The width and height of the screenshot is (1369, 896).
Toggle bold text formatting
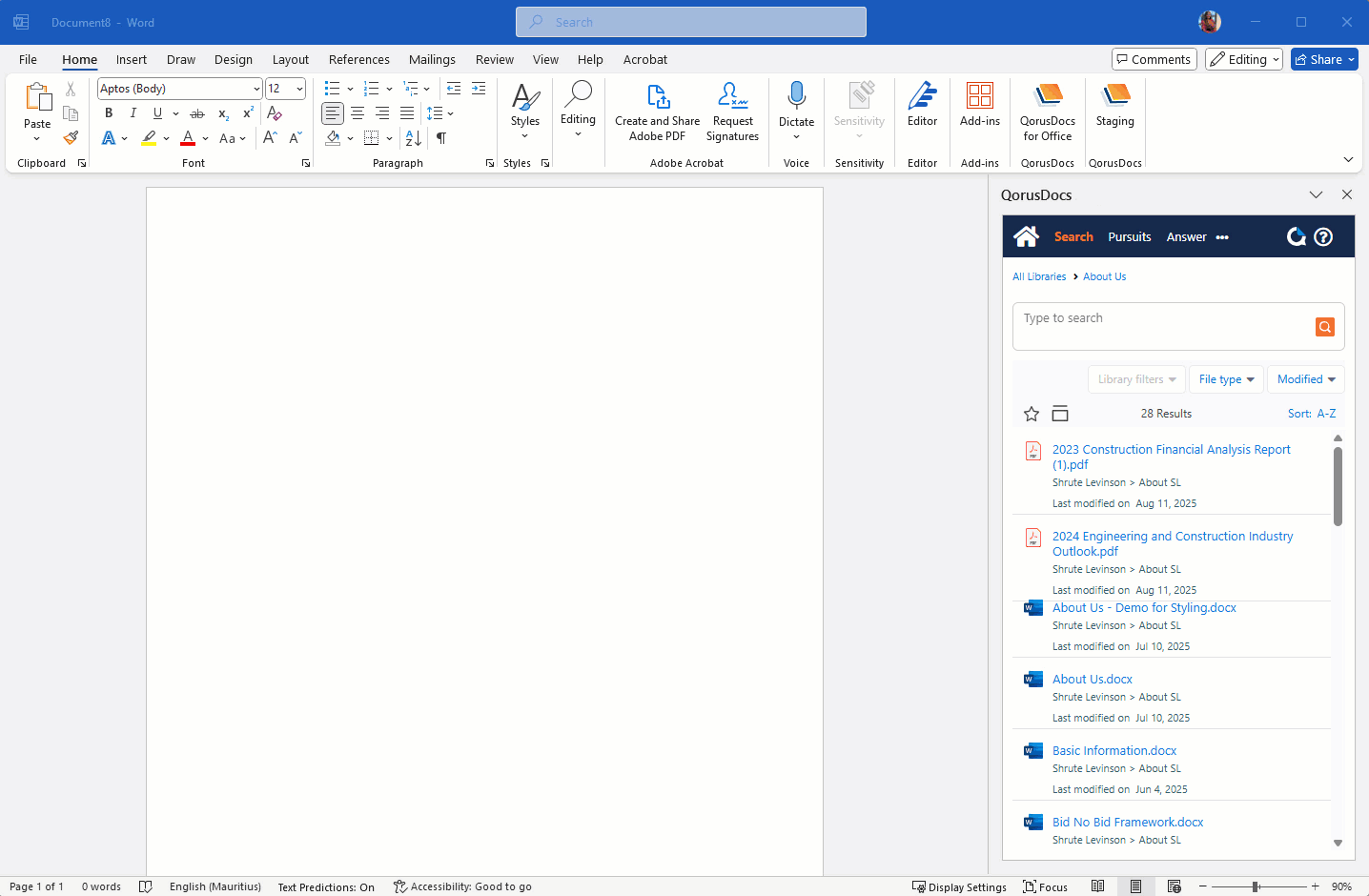click(108, 112)
